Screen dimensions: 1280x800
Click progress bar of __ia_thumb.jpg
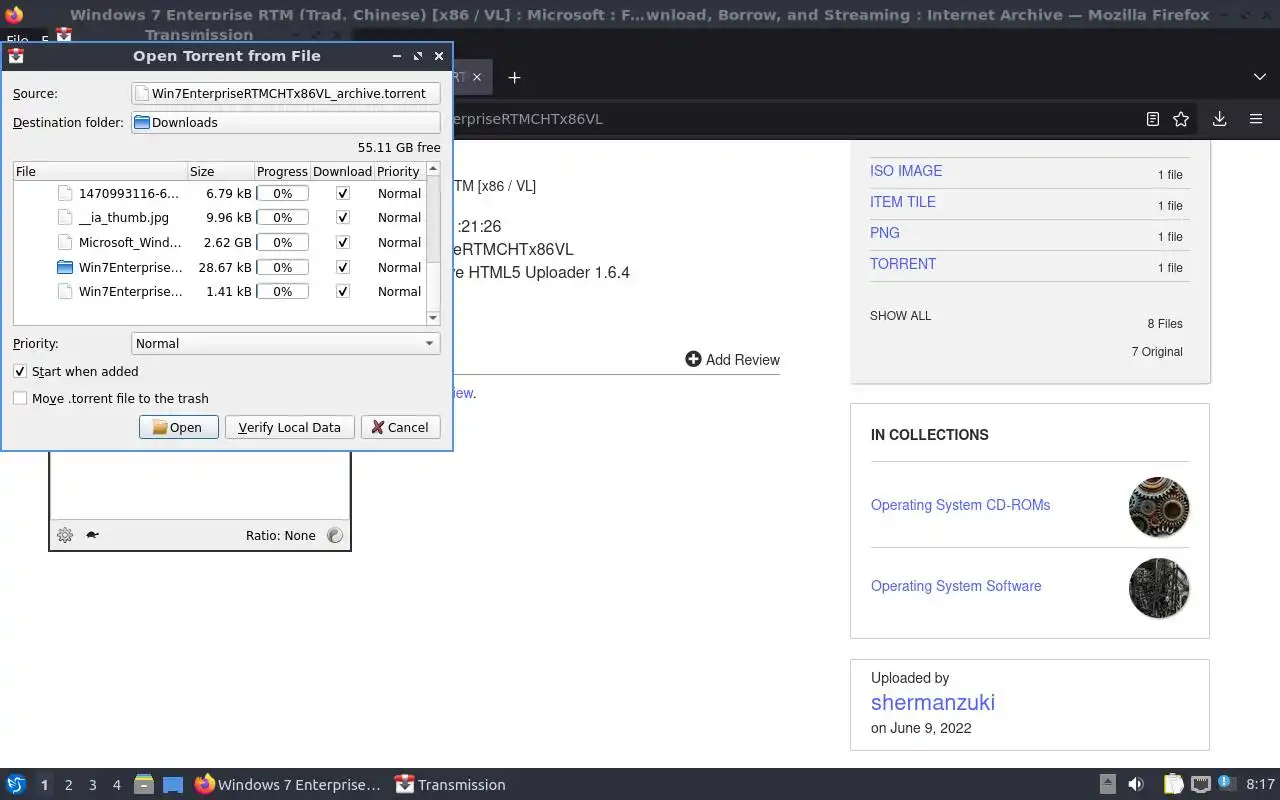tap(283, 217)
